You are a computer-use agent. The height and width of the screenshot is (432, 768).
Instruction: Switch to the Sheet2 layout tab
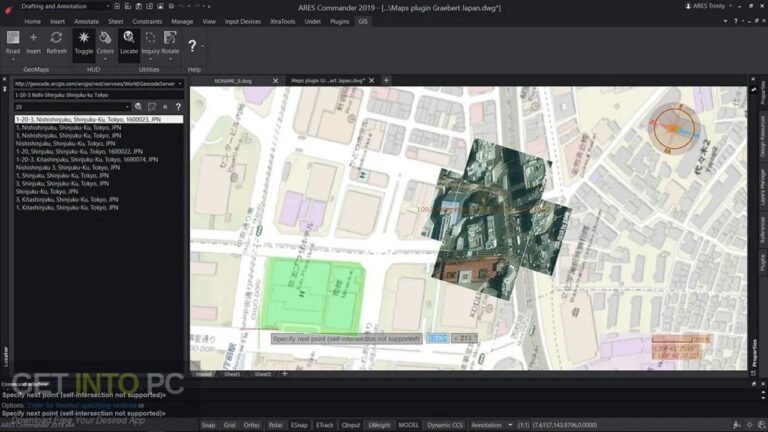tap(263, 374)
